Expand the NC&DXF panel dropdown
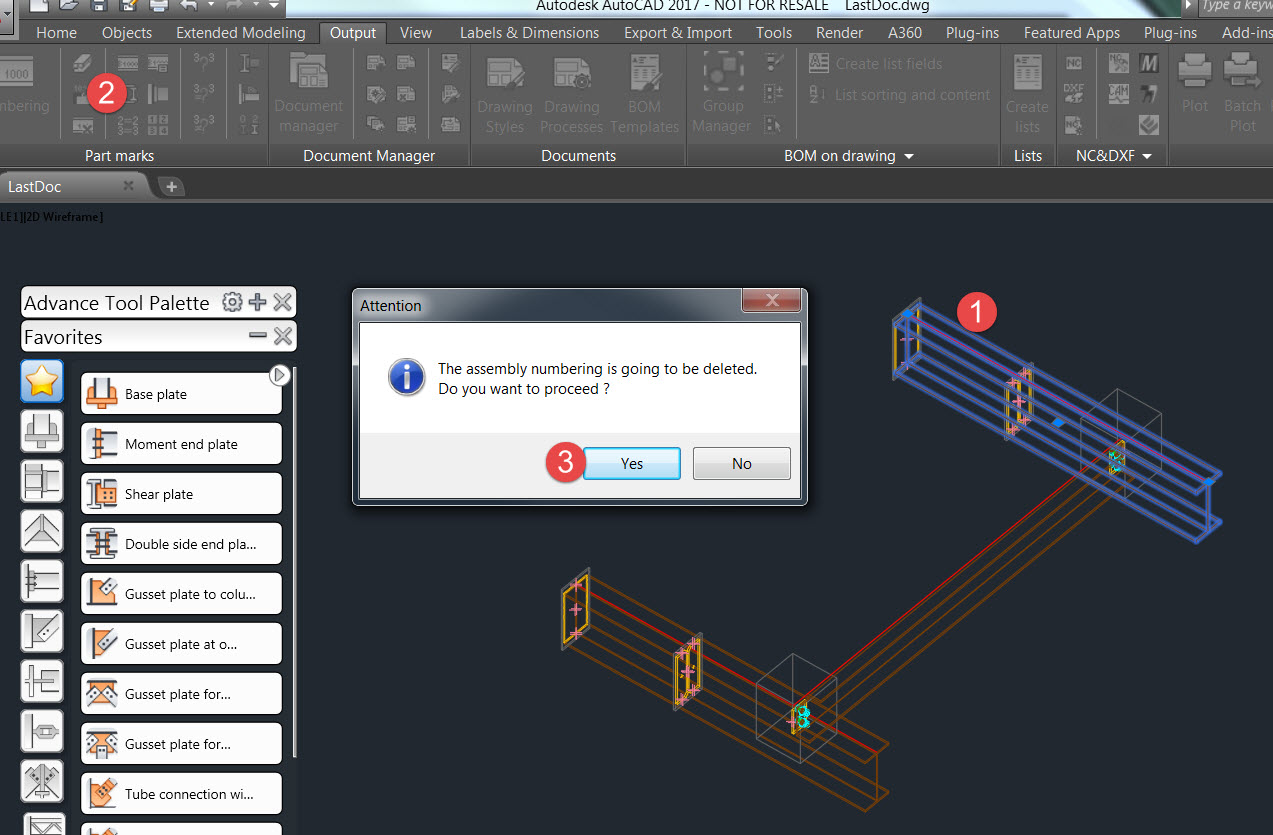The width and height of the screenshot is (1273, 835). (1146, 156)
